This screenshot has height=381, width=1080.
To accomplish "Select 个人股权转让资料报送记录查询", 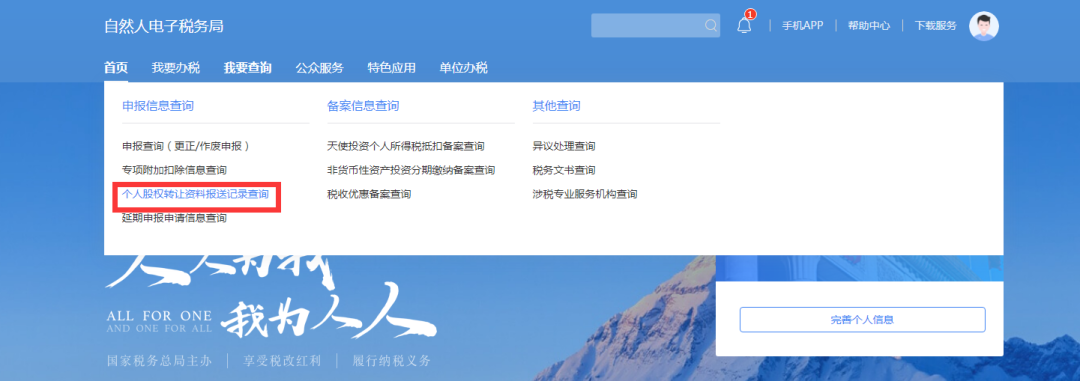I will pyautogui.click(x=196, y=194).
